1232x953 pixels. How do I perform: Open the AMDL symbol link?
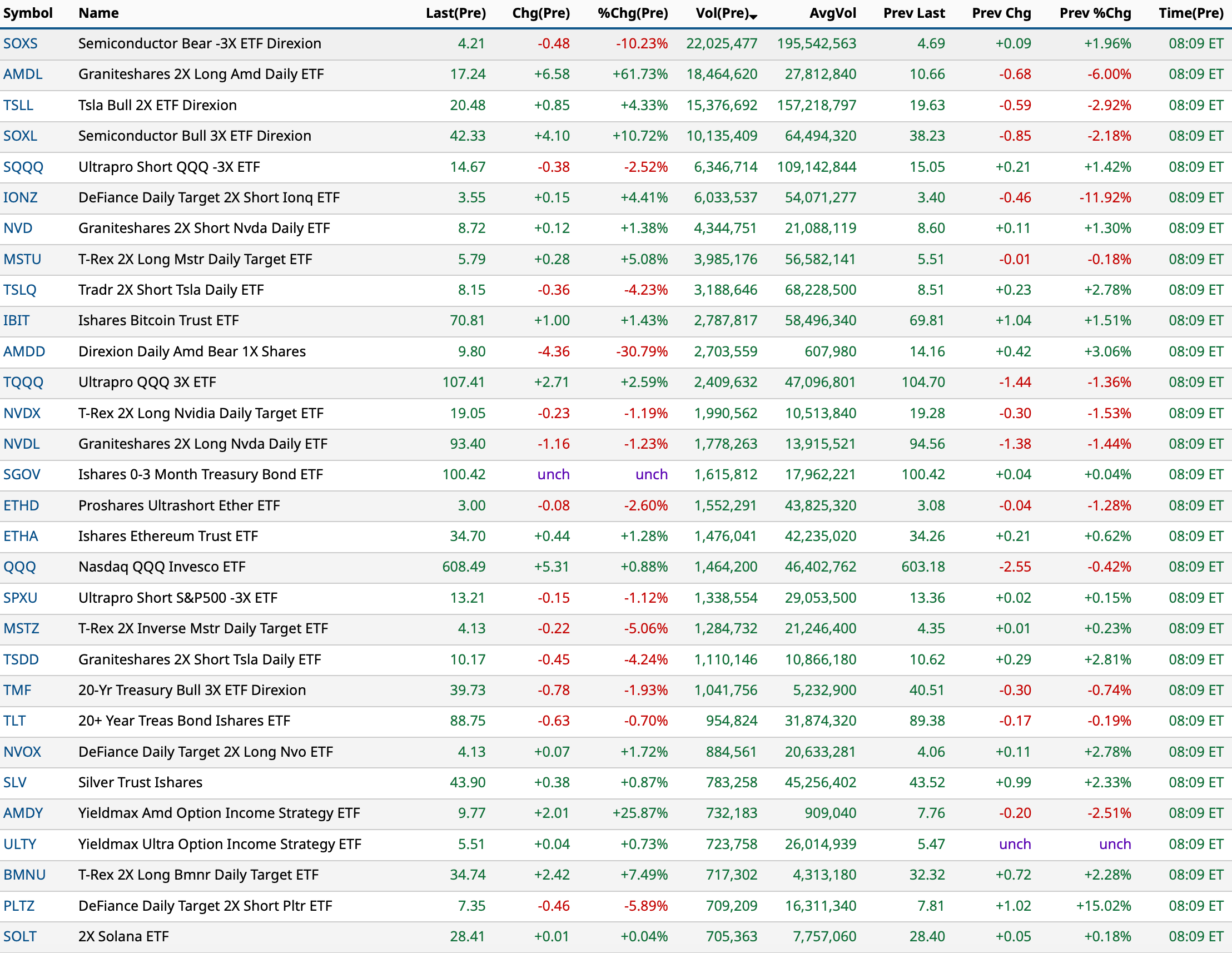pos(23,74)
